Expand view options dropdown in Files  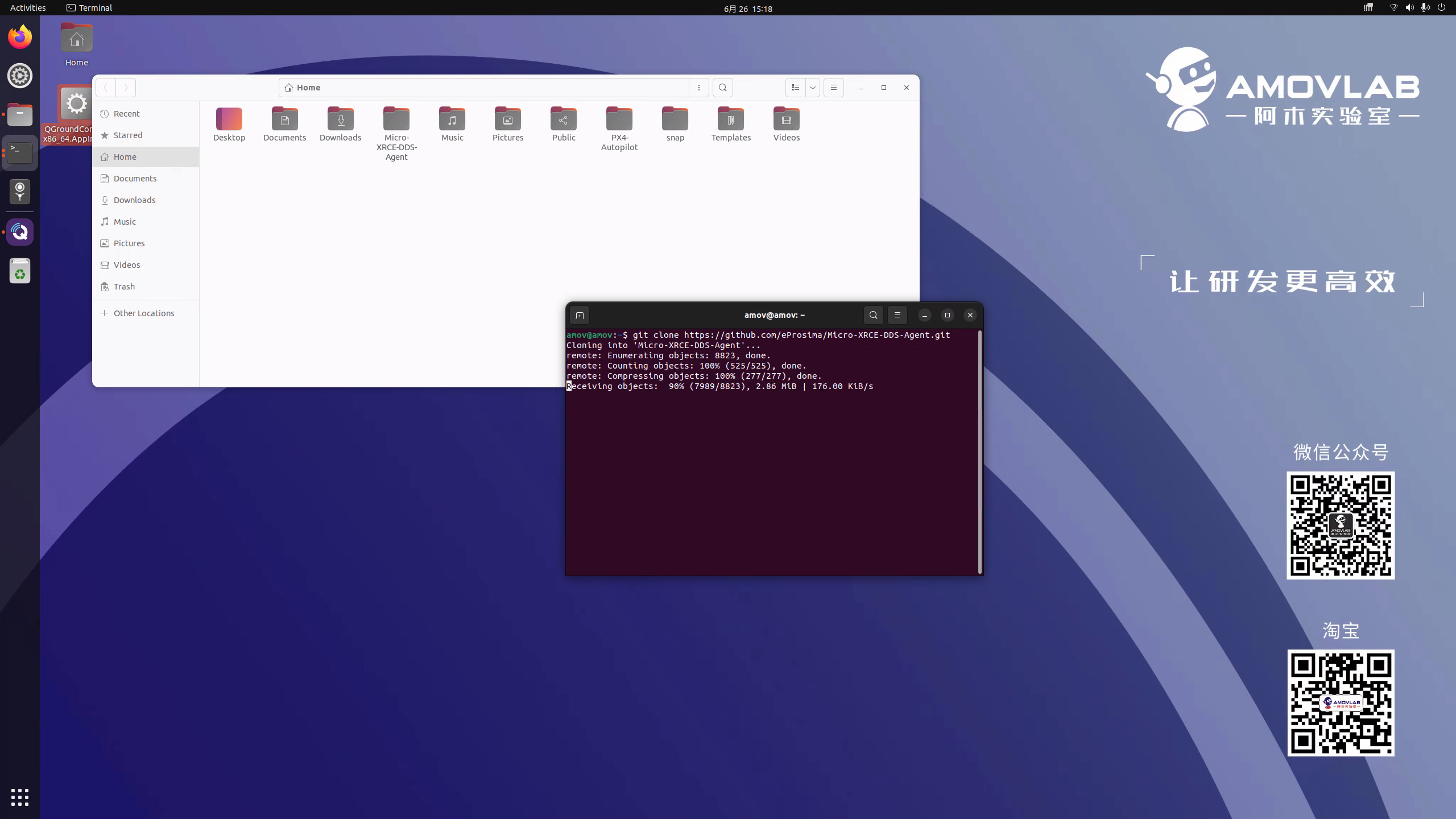813,88
